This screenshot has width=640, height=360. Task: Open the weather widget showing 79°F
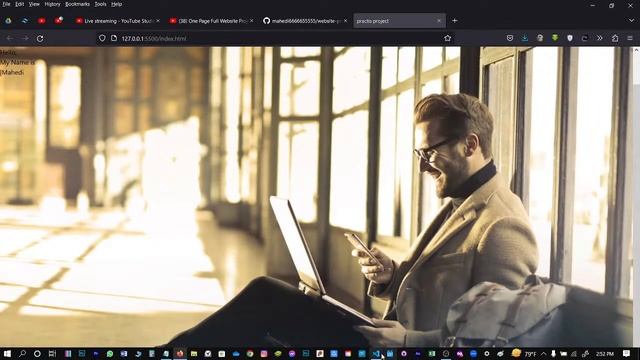pos(524,353)
